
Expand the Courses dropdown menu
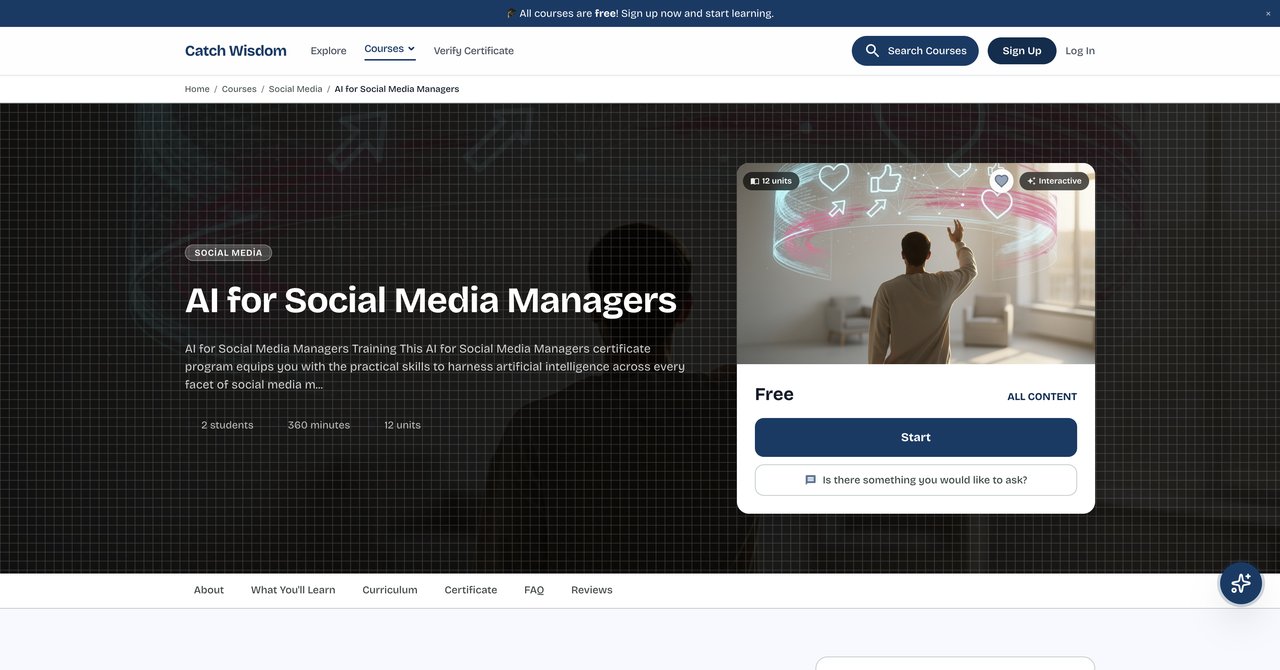[x=390, y=49]
